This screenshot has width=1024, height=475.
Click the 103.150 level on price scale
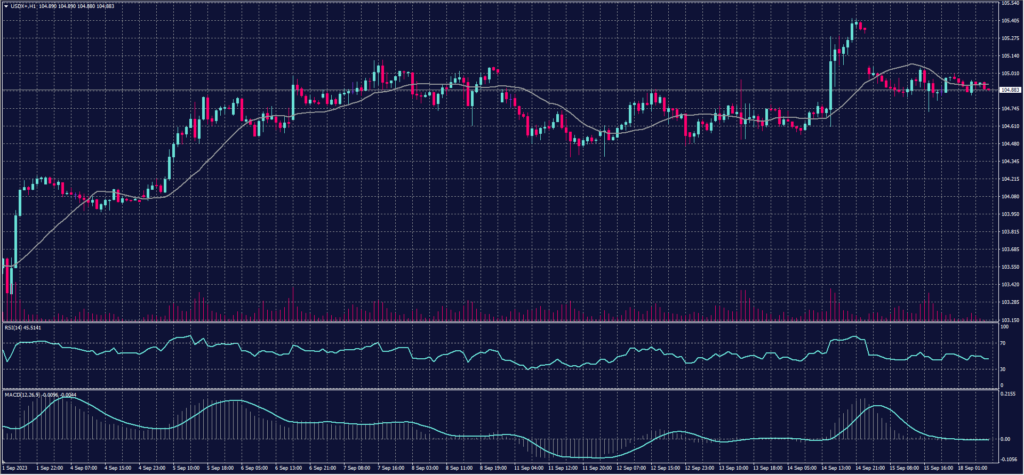(1009, 320)
